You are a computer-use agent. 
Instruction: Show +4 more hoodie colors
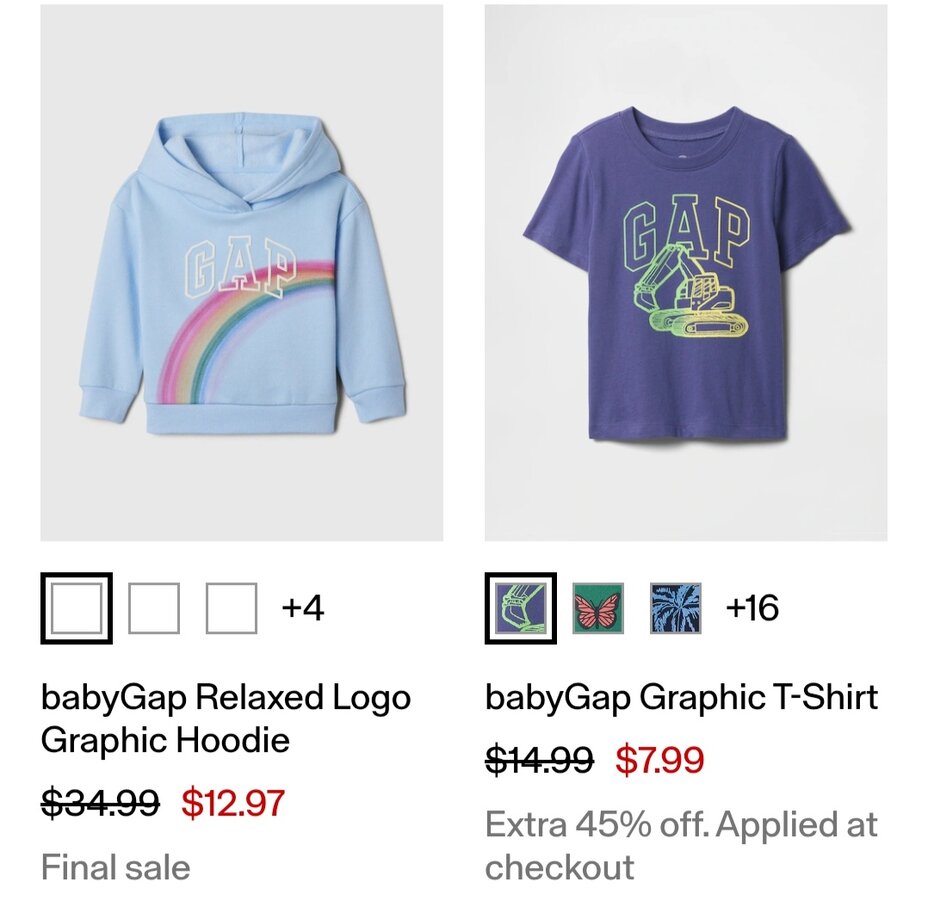tap(302, 608)
